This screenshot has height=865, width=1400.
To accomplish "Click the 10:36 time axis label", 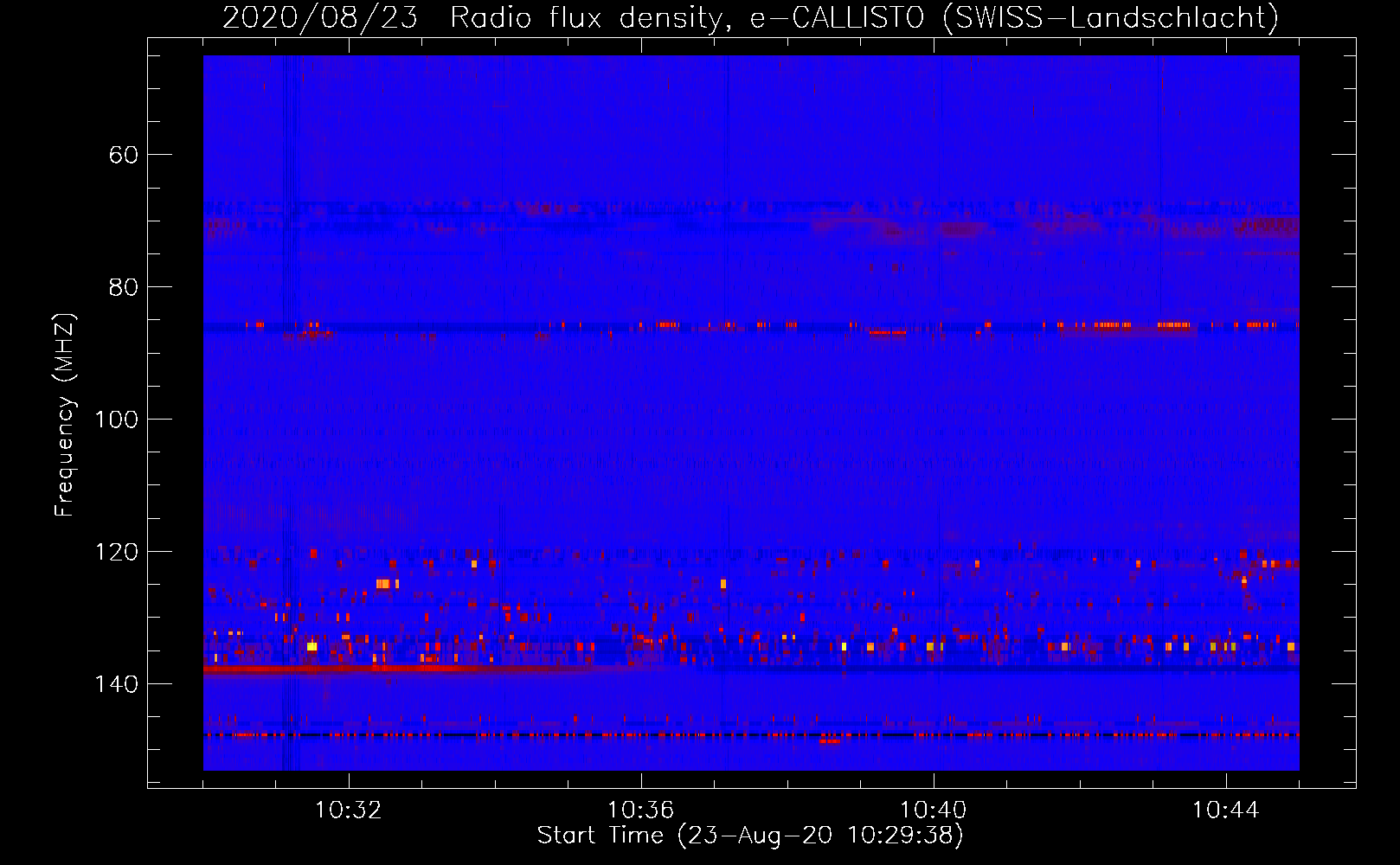I will click(641, 811).
